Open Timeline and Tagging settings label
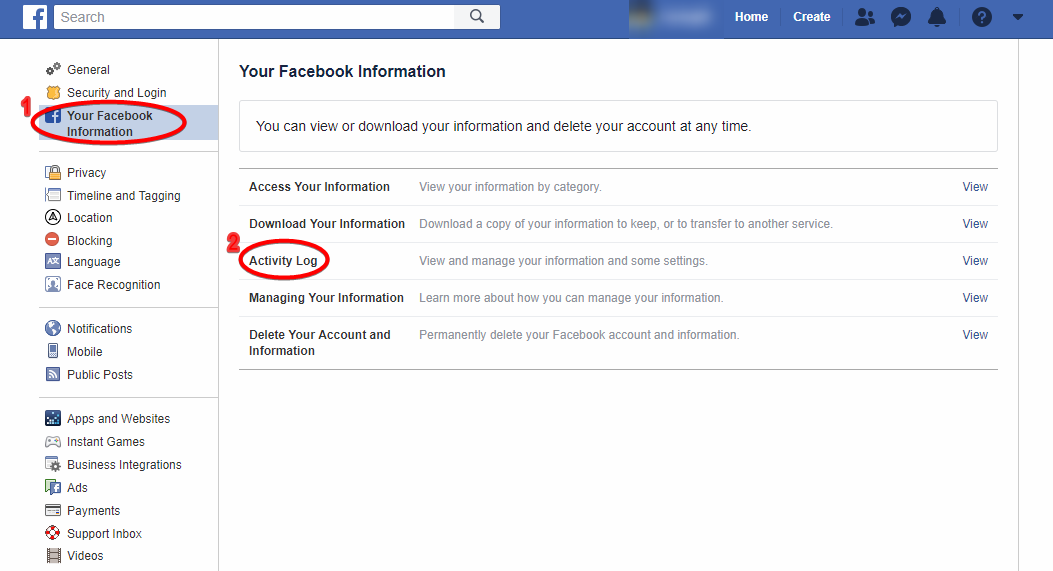1053x571 pixels. [x=124, y=195]
